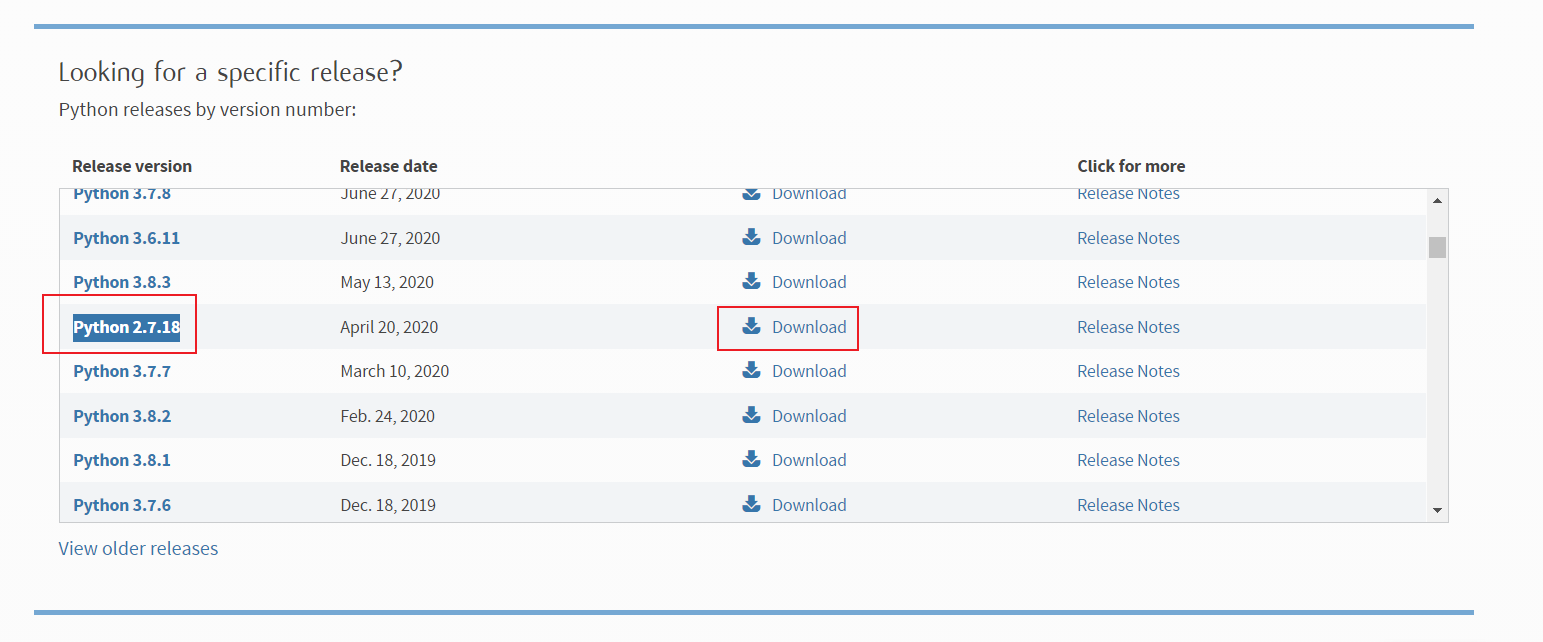Open the Python 3.8.3 release link

point(122,282)
